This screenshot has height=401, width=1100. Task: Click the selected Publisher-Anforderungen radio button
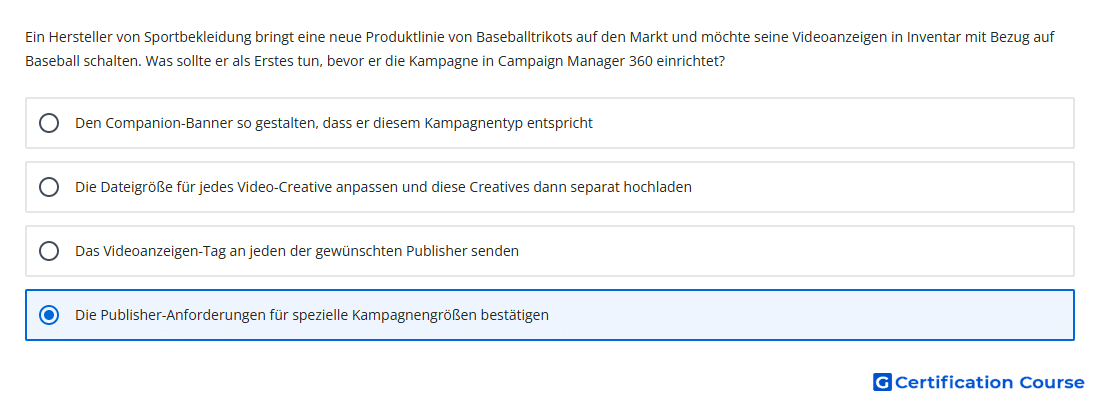point(49,315)
